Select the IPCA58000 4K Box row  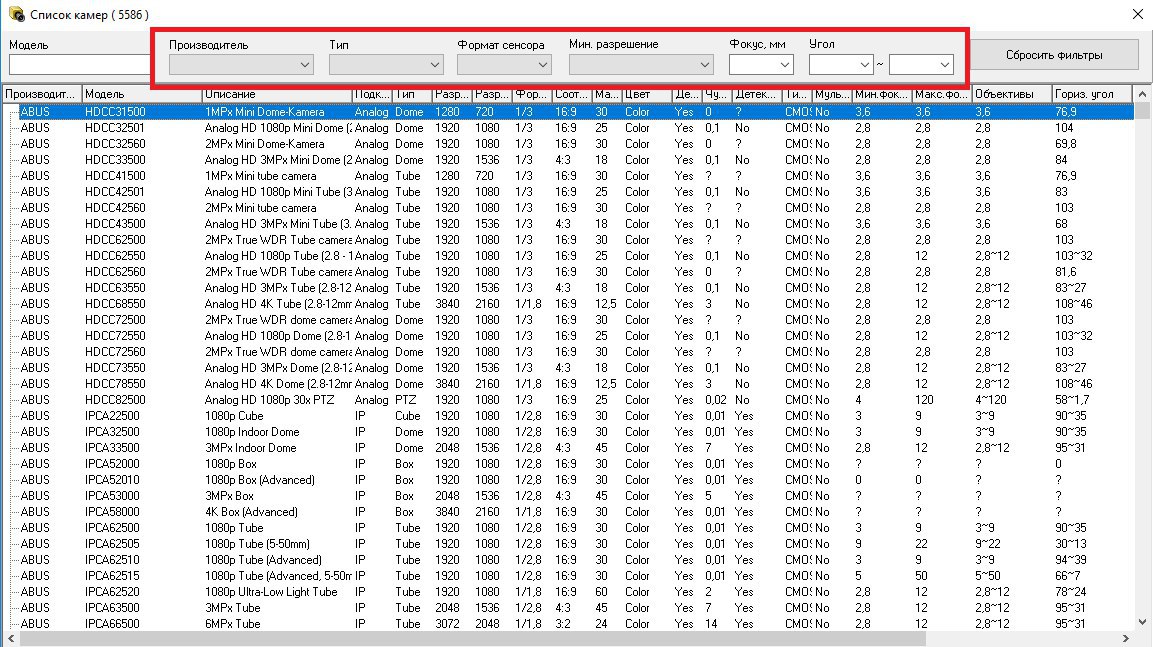coord(575,512)
